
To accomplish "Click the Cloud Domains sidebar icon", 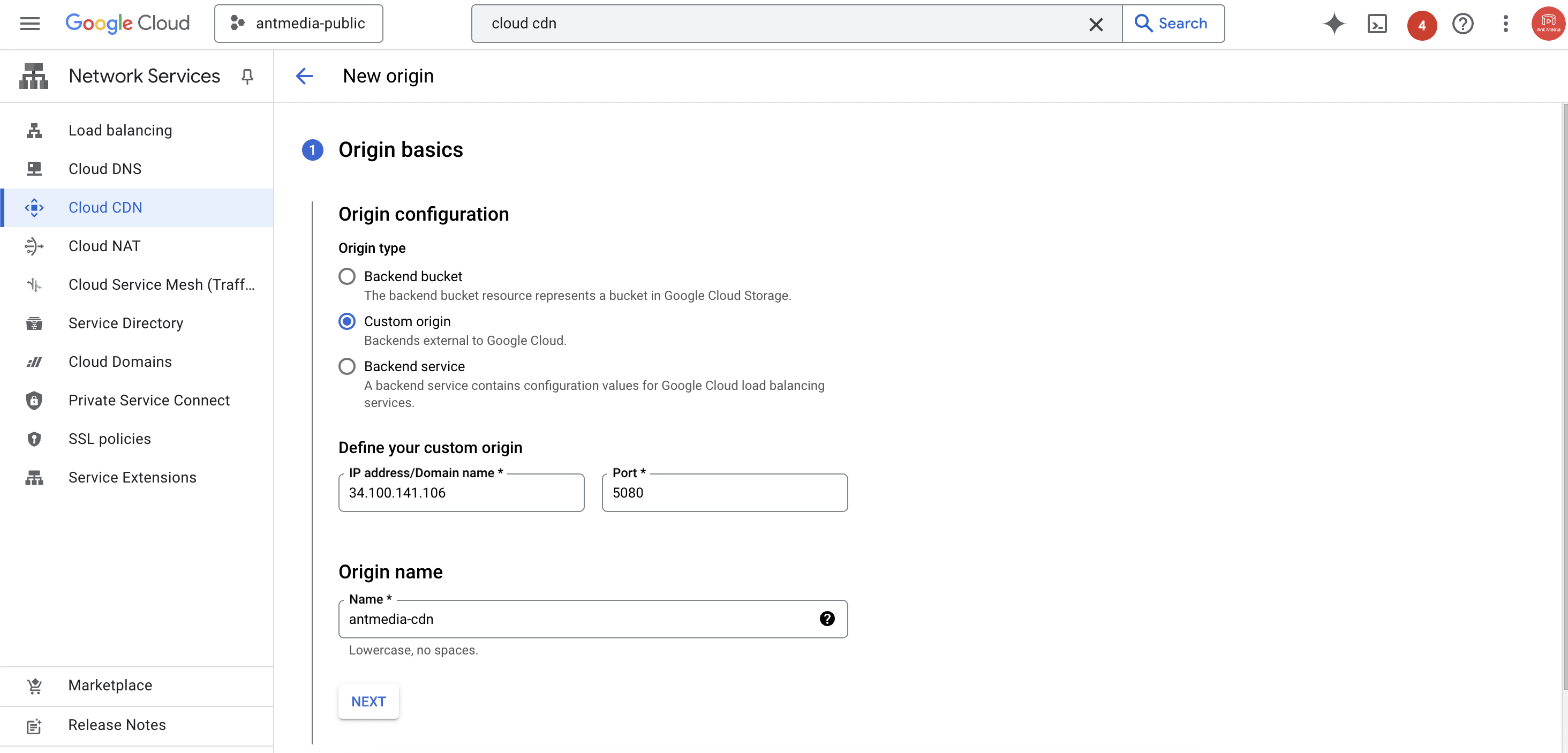I will coord(34,362).
